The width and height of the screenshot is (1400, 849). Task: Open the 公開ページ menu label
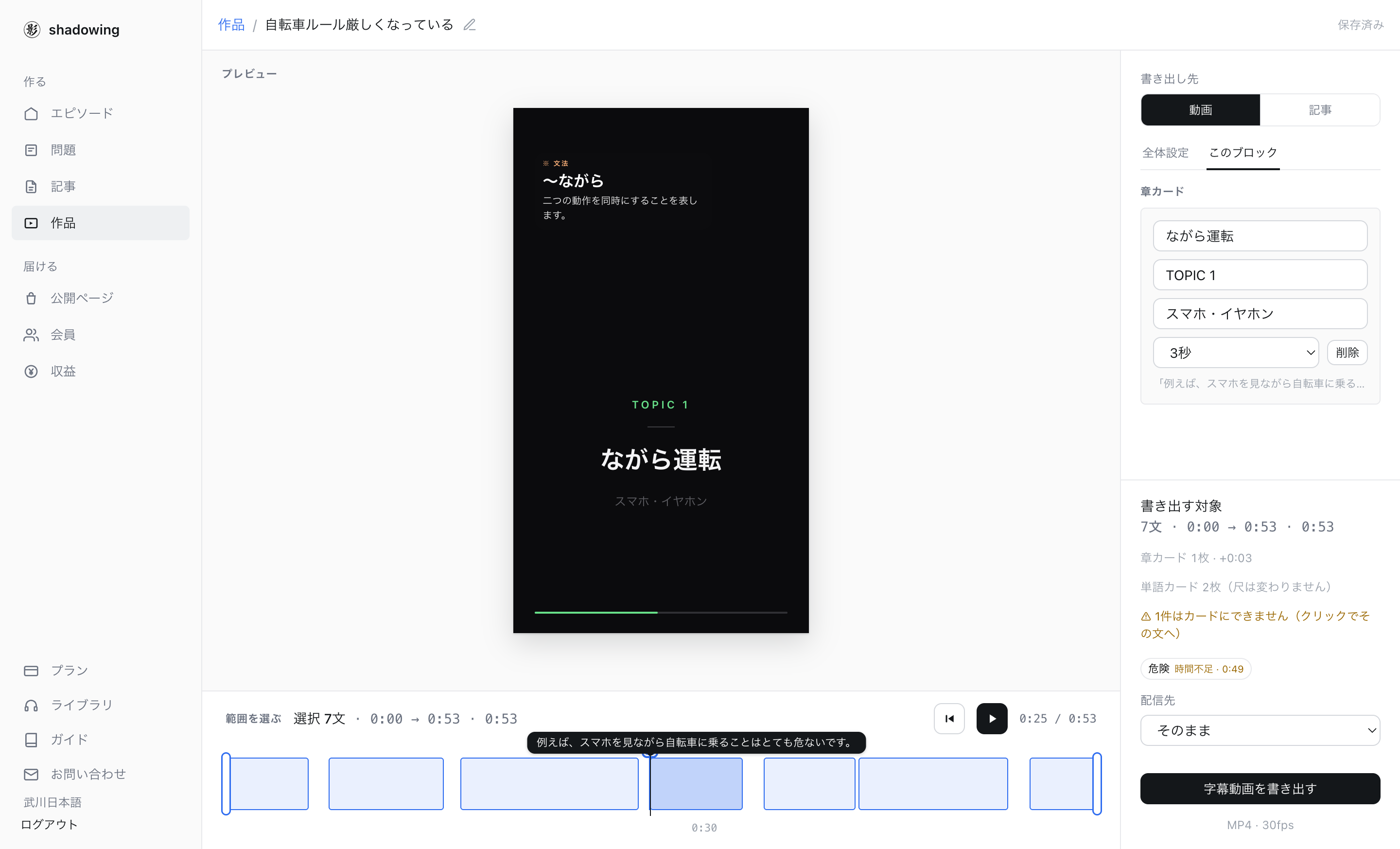[82, 299]
